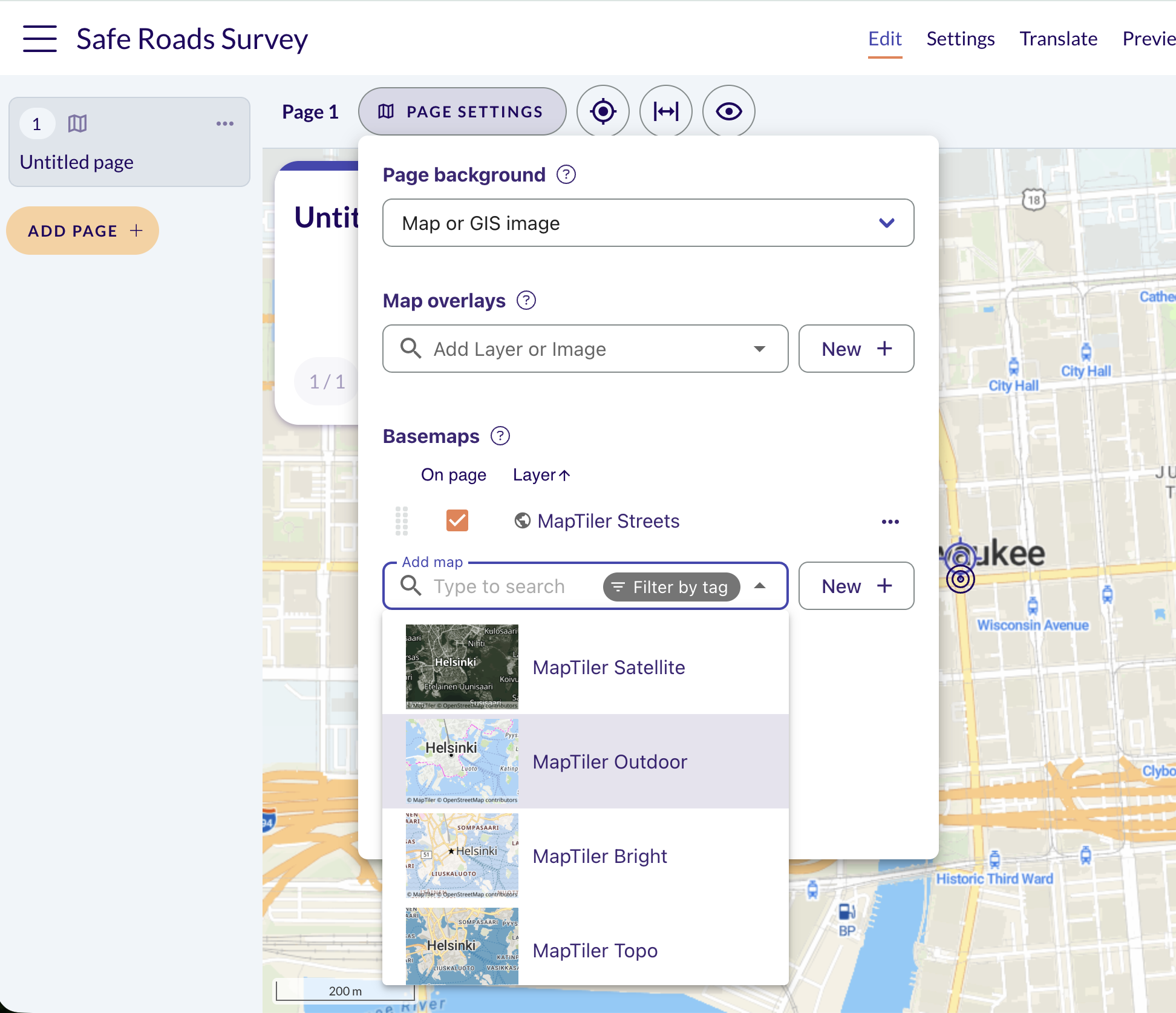Select MapTiler Outdoor from the list

click(586, 761)
